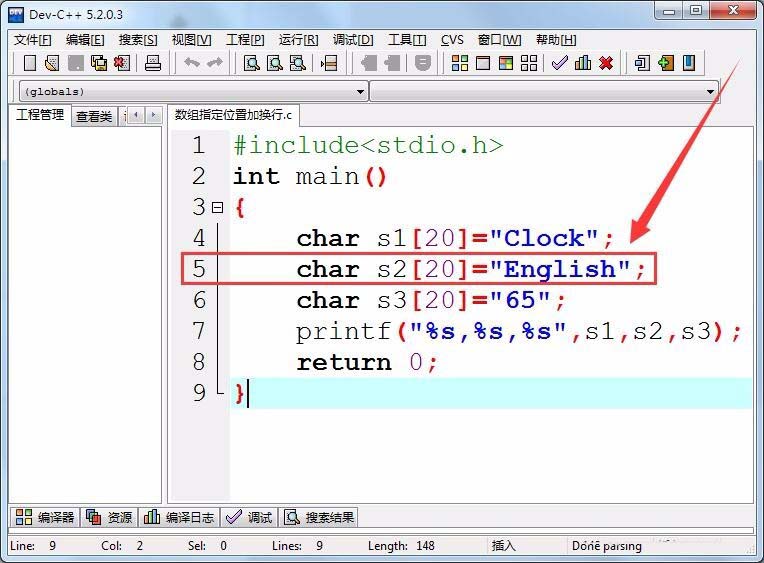Switch to the 工程管理 tab

pyautogui.click(x=40, y=115)
